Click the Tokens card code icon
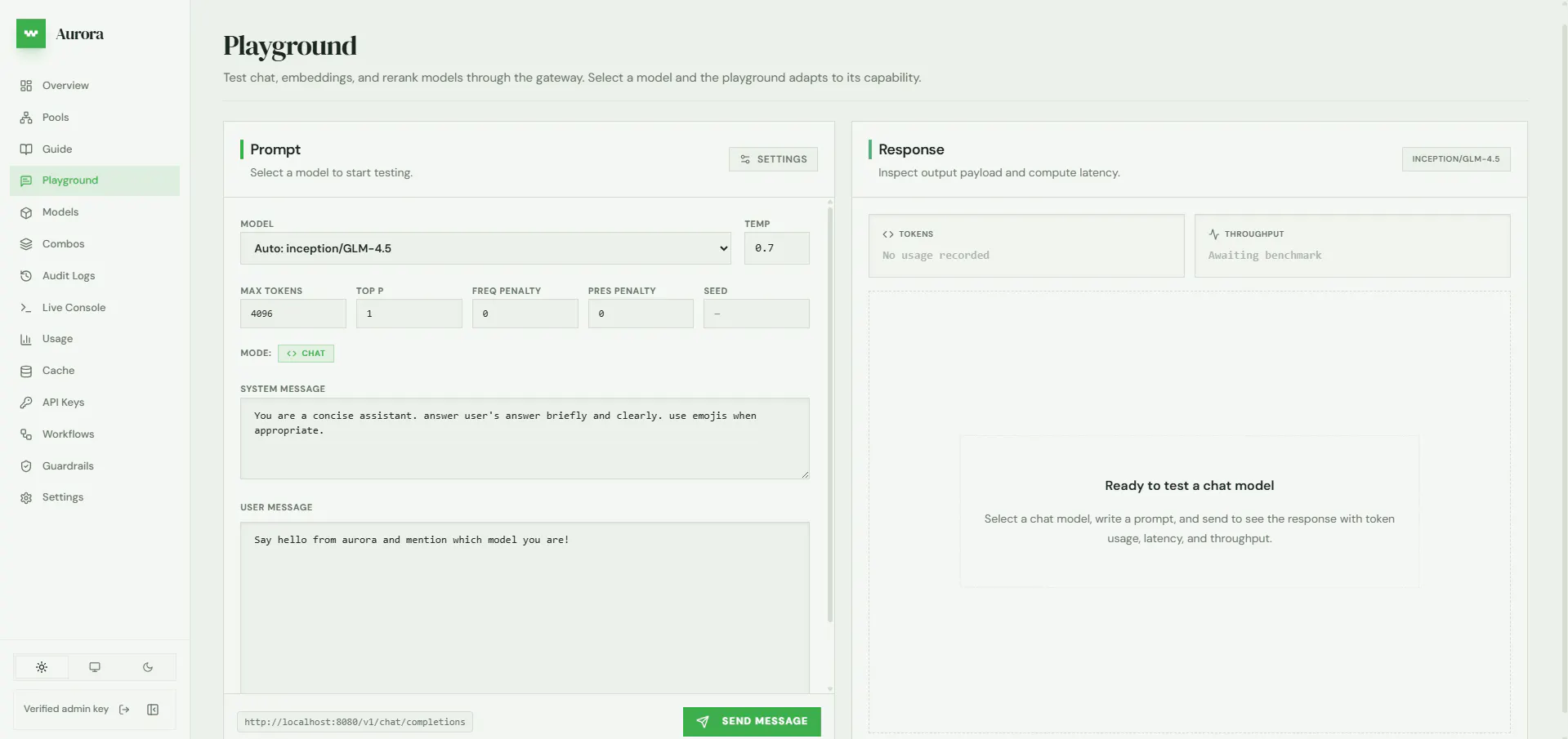This screenshot has width=1568, height=739. point(888,234)
